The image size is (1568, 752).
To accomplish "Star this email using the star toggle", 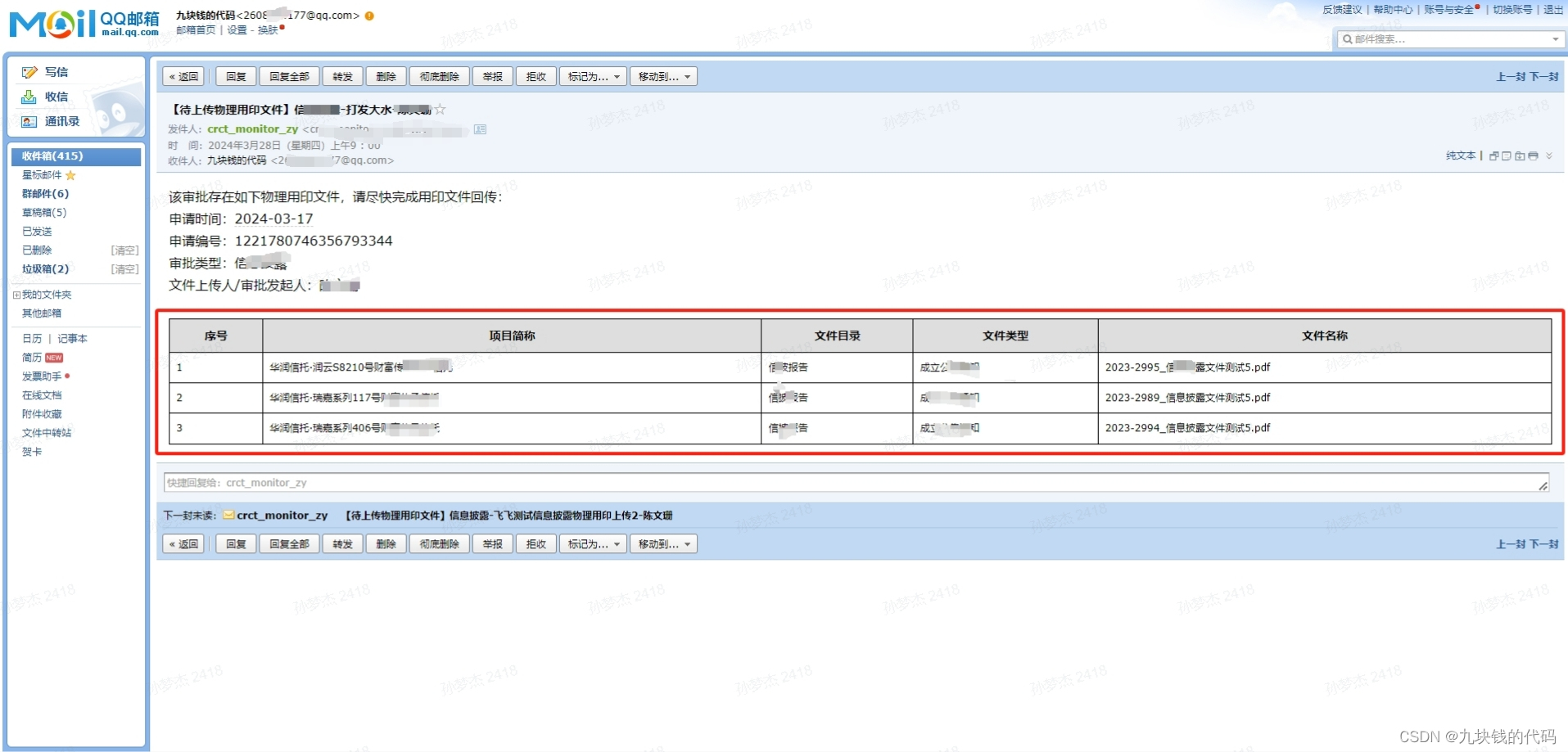I will point(440,109).
